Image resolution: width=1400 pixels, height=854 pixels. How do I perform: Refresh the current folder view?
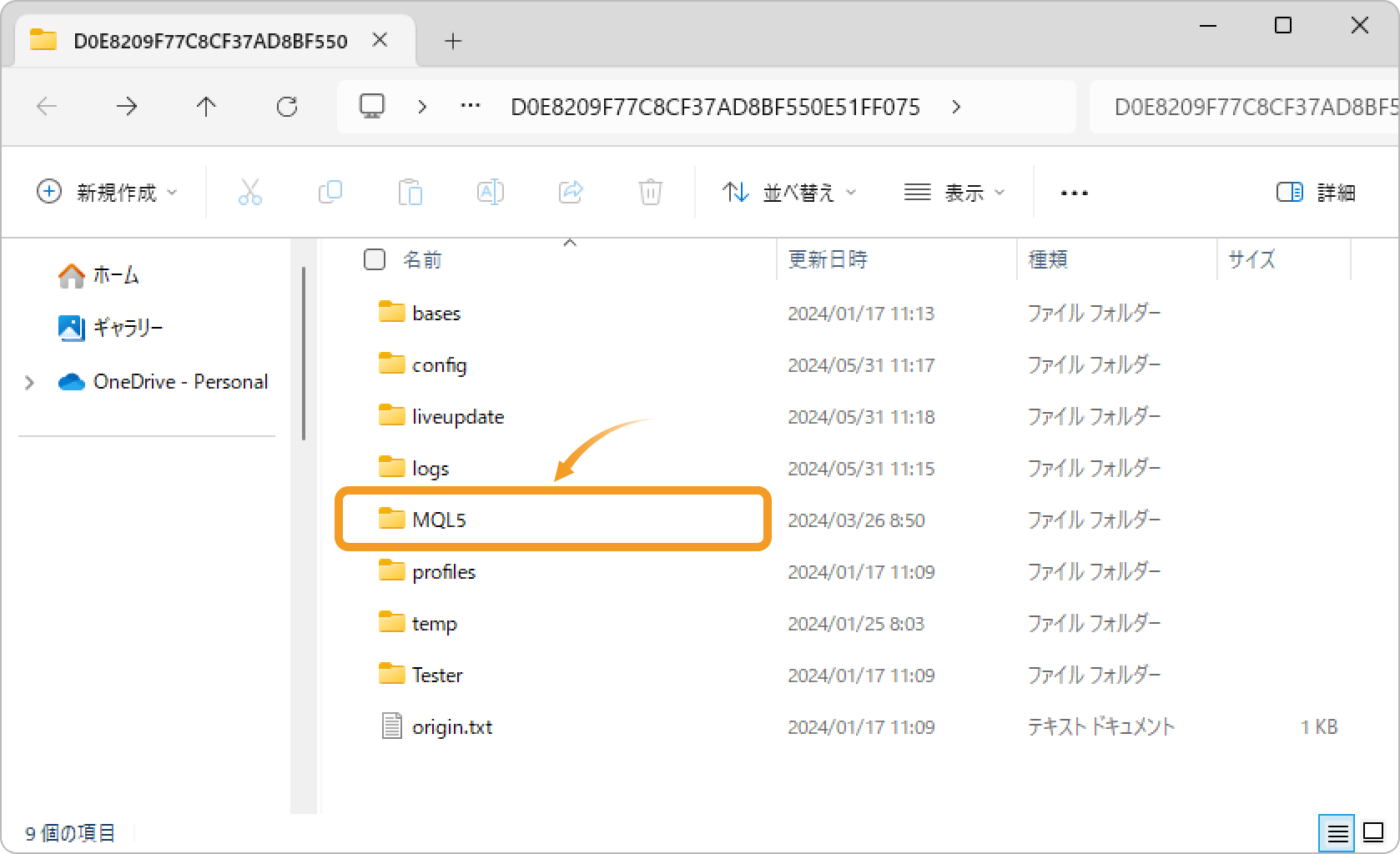click(287, 106)
